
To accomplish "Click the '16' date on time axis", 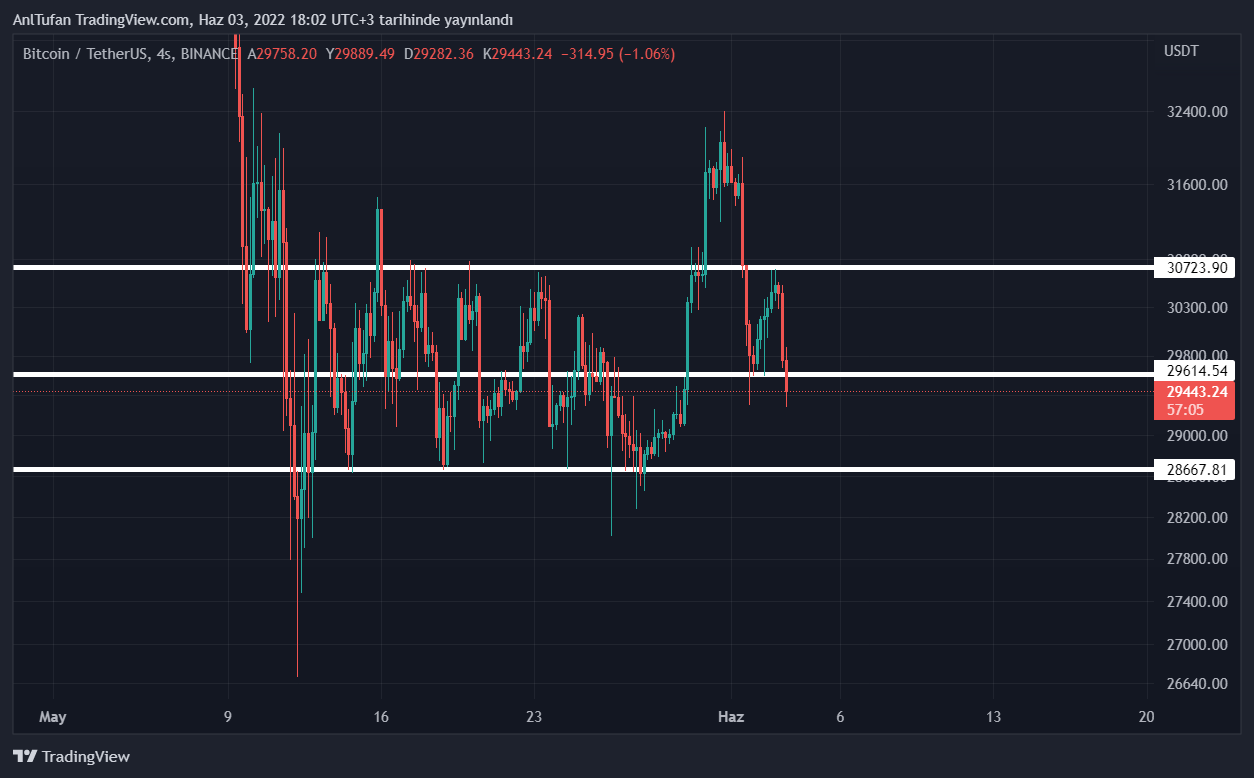I will pyautogui.click(x=380, y=717).
